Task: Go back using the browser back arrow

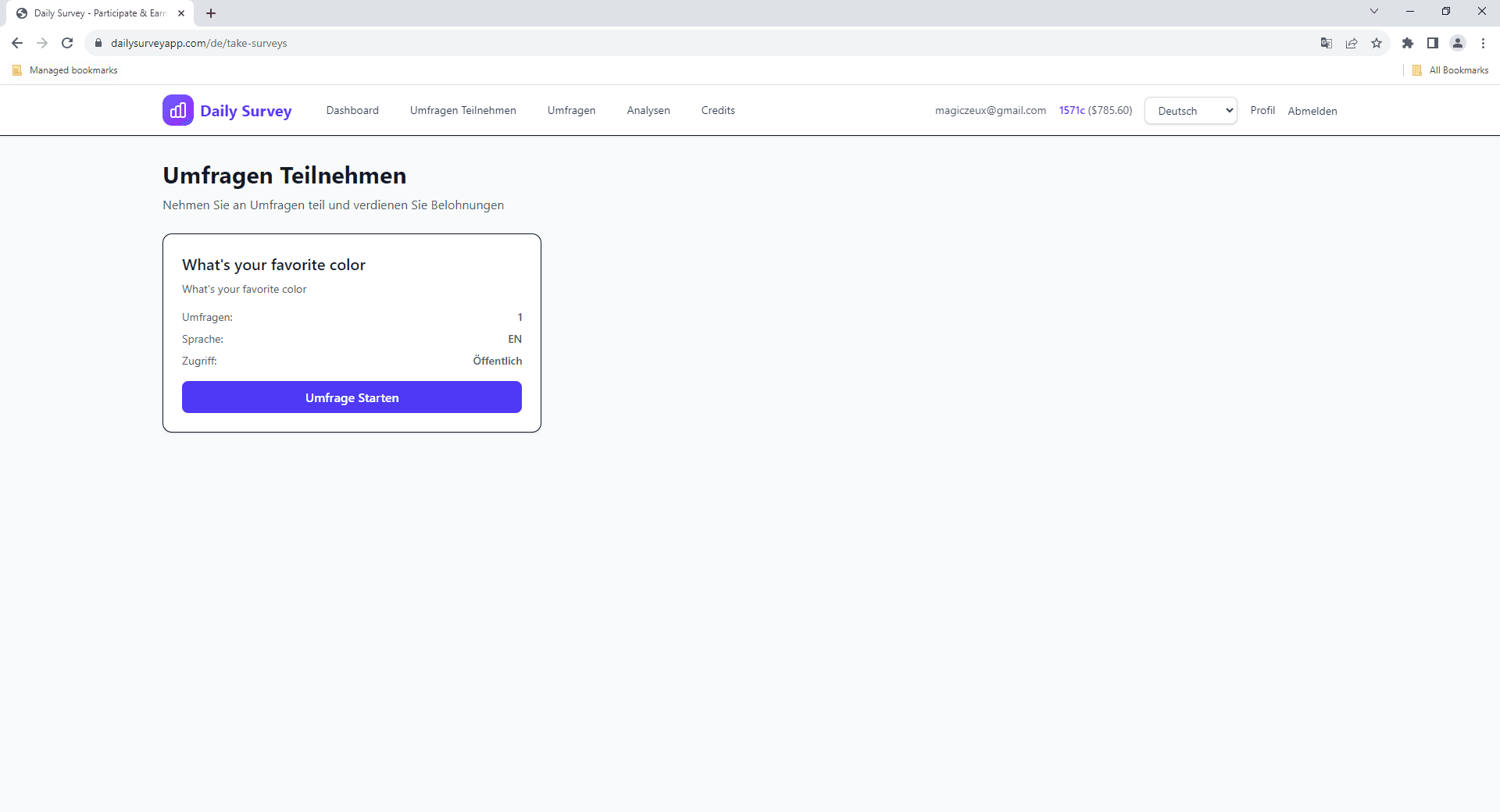Action: (x=17, y=43)
